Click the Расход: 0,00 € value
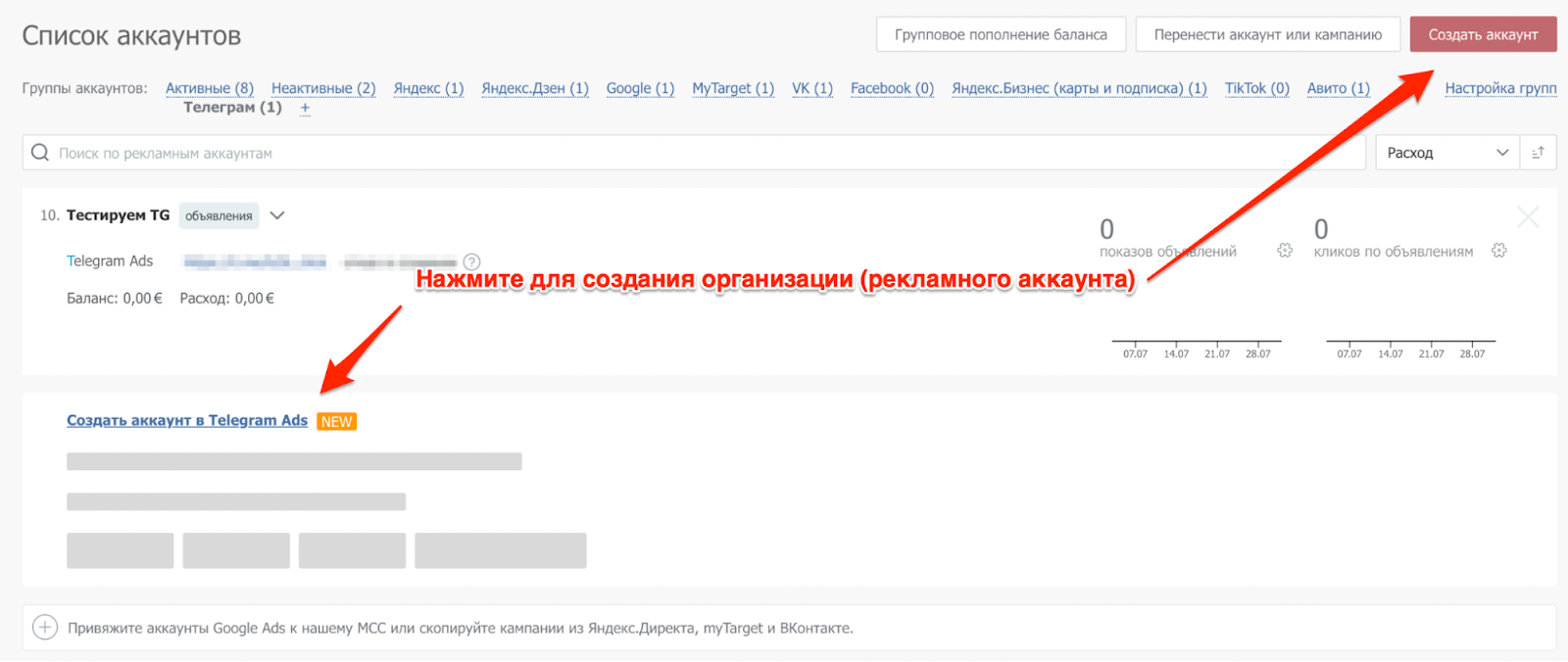The width and height of the screenshot is (1568, 662). click(227, 298)
